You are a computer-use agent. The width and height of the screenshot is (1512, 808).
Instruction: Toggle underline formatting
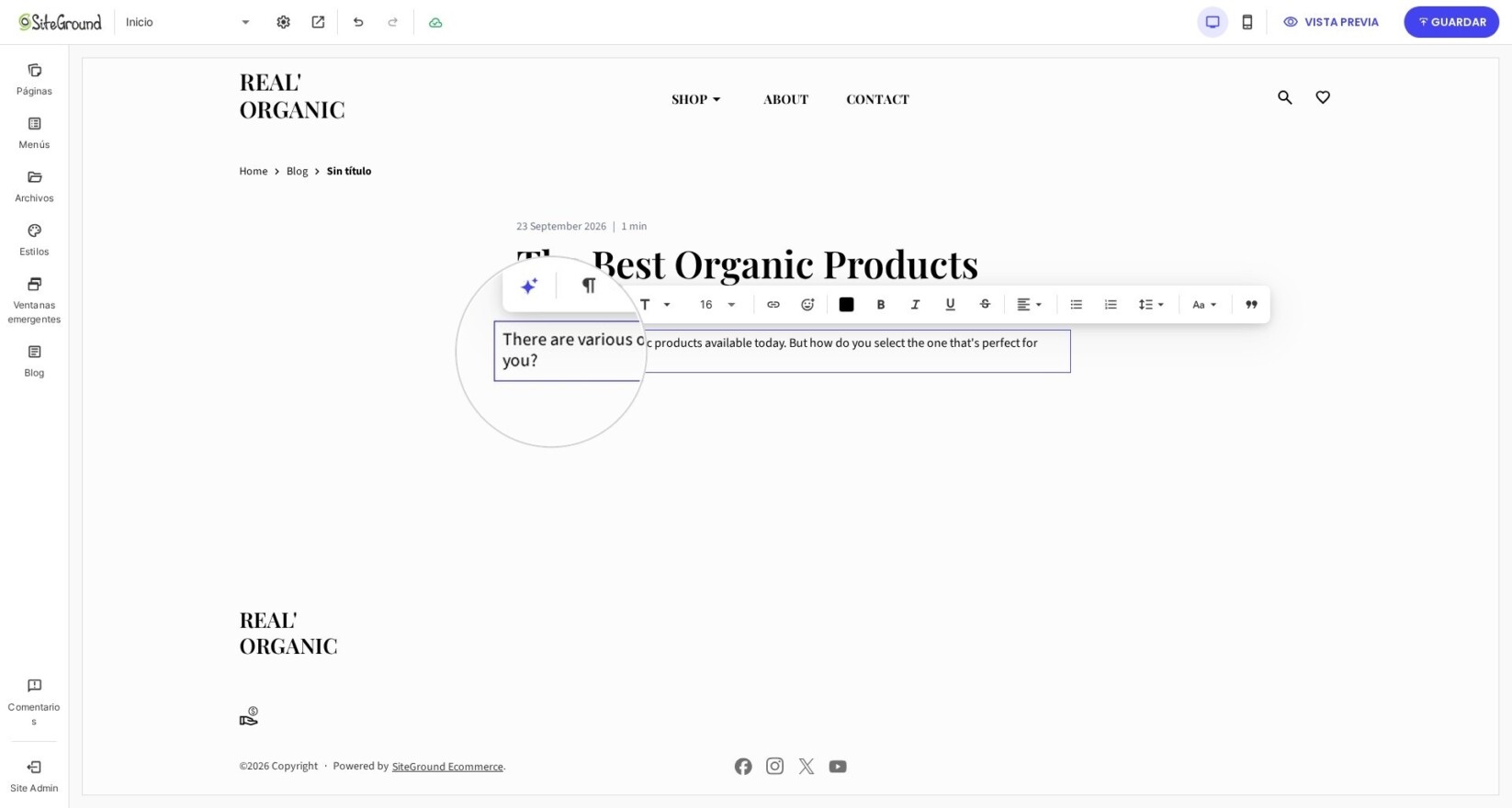tap(950, 305)
